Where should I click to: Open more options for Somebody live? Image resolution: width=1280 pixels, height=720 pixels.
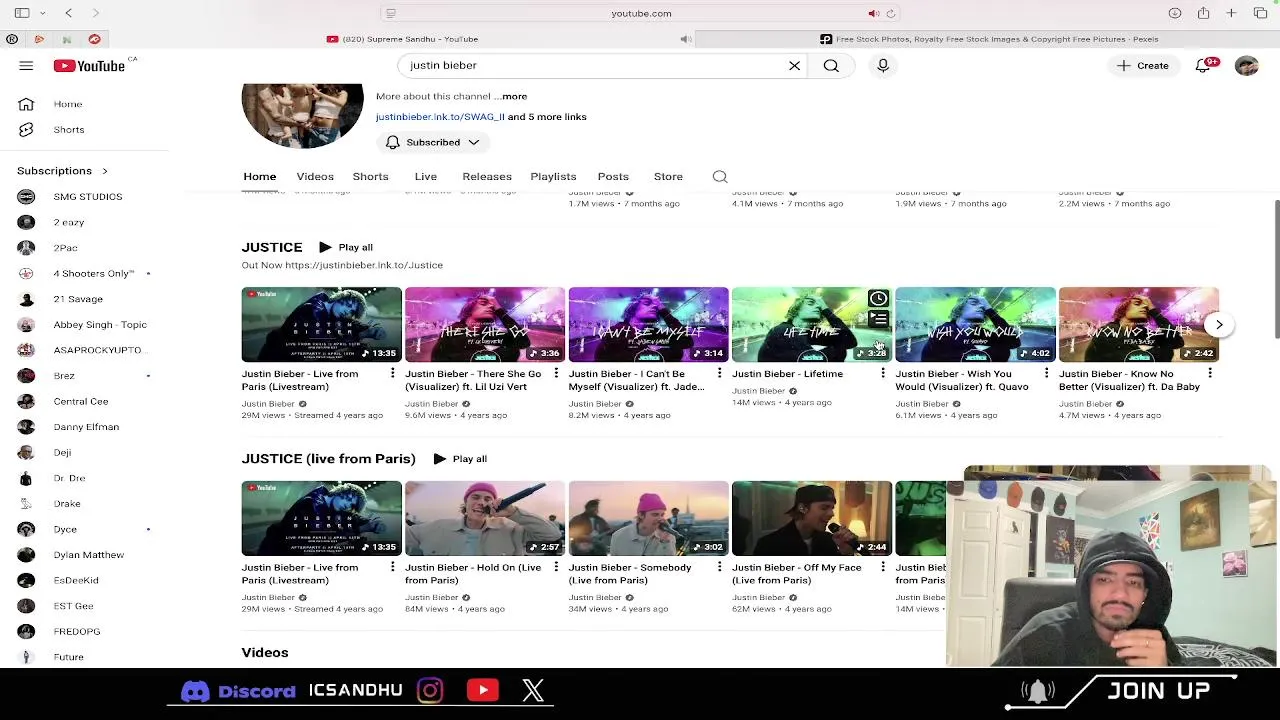(719, 568)
